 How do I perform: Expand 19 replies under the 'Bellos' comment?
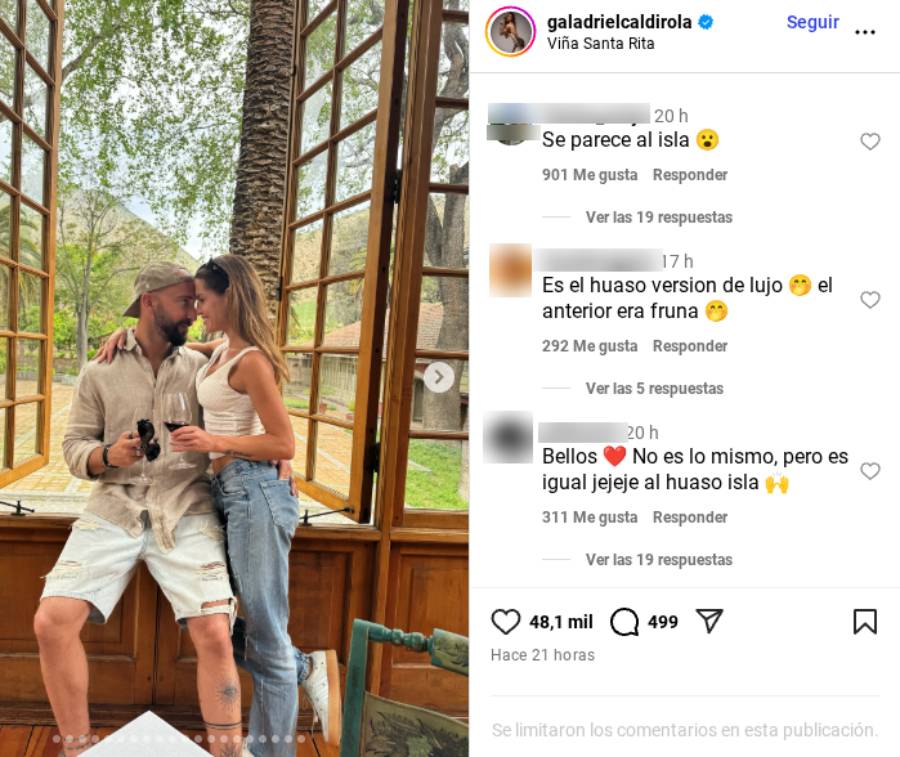point(659,560)
